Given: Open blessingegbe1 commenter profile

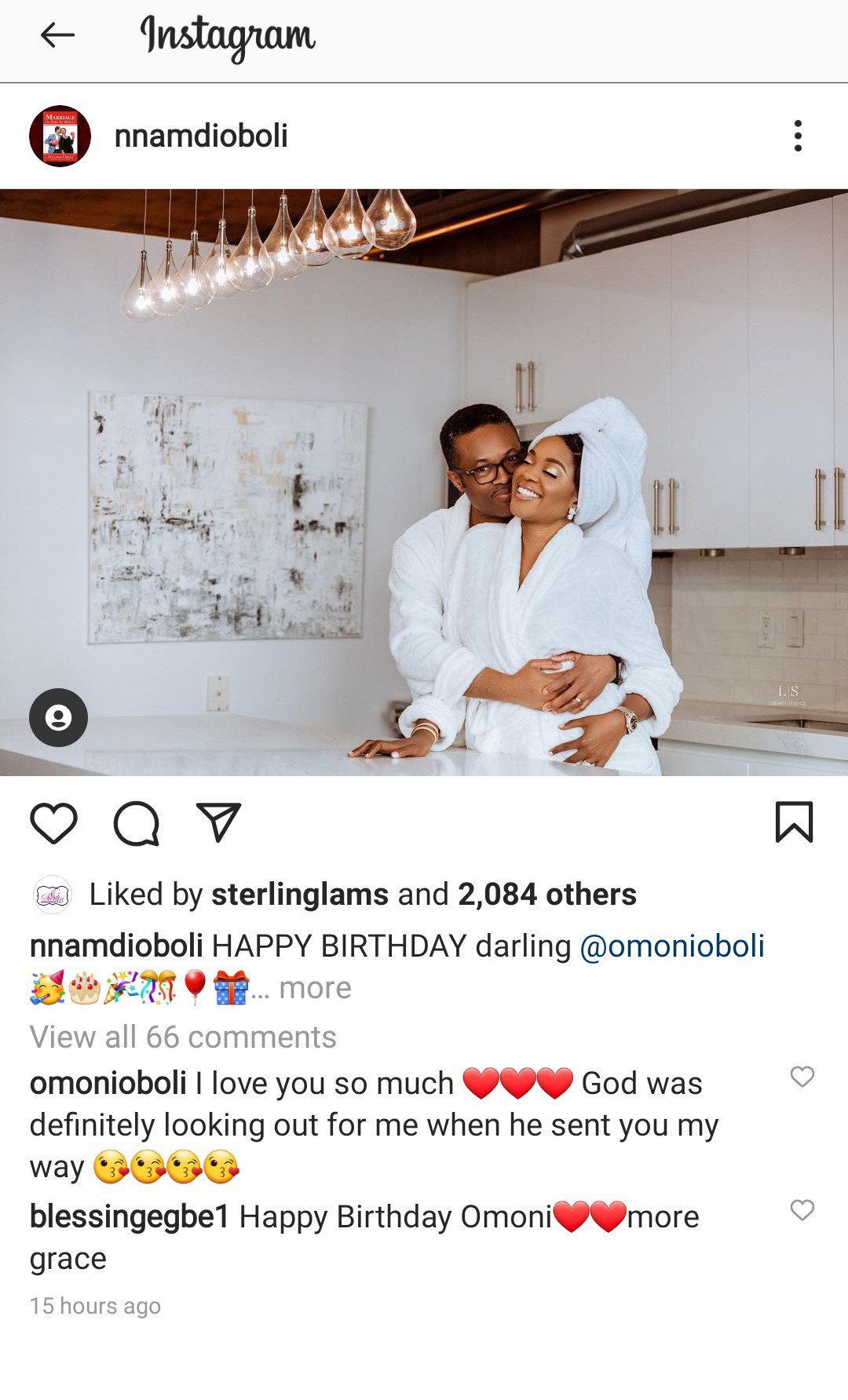Looking at the screenshot, I should (130, 1217).
